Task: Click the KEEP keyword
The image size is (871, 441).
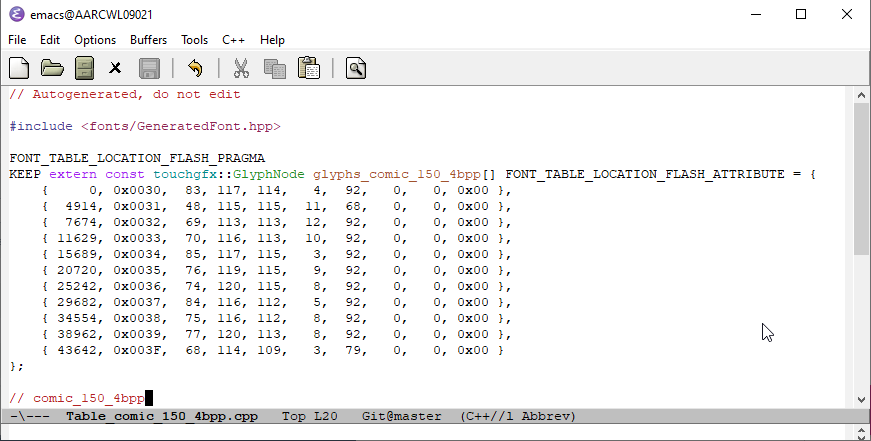Action: pyautogui.click(x=25, y=174)
